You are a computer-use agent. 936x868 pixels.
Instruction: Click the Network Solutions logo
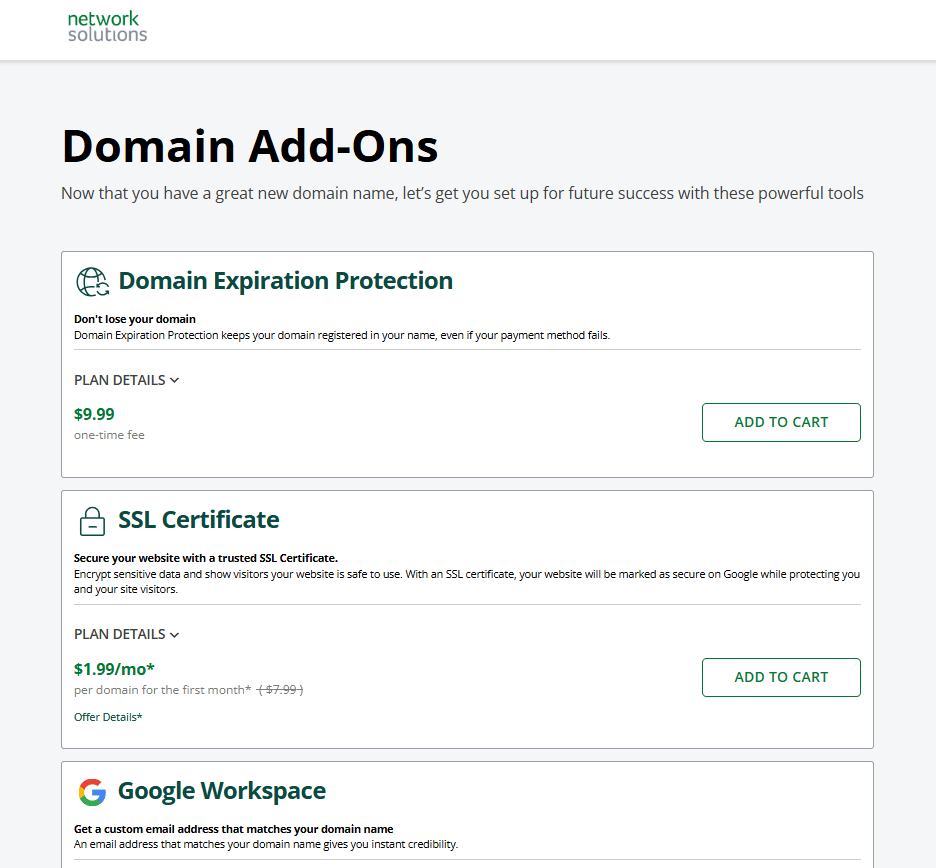tap(107, 27)
